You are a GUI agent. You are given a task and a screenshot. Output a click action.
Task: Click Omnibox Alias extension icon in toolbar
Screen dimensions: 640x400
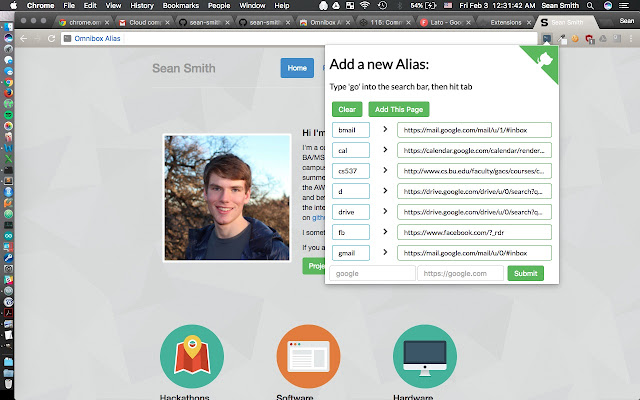click(547, 39)
